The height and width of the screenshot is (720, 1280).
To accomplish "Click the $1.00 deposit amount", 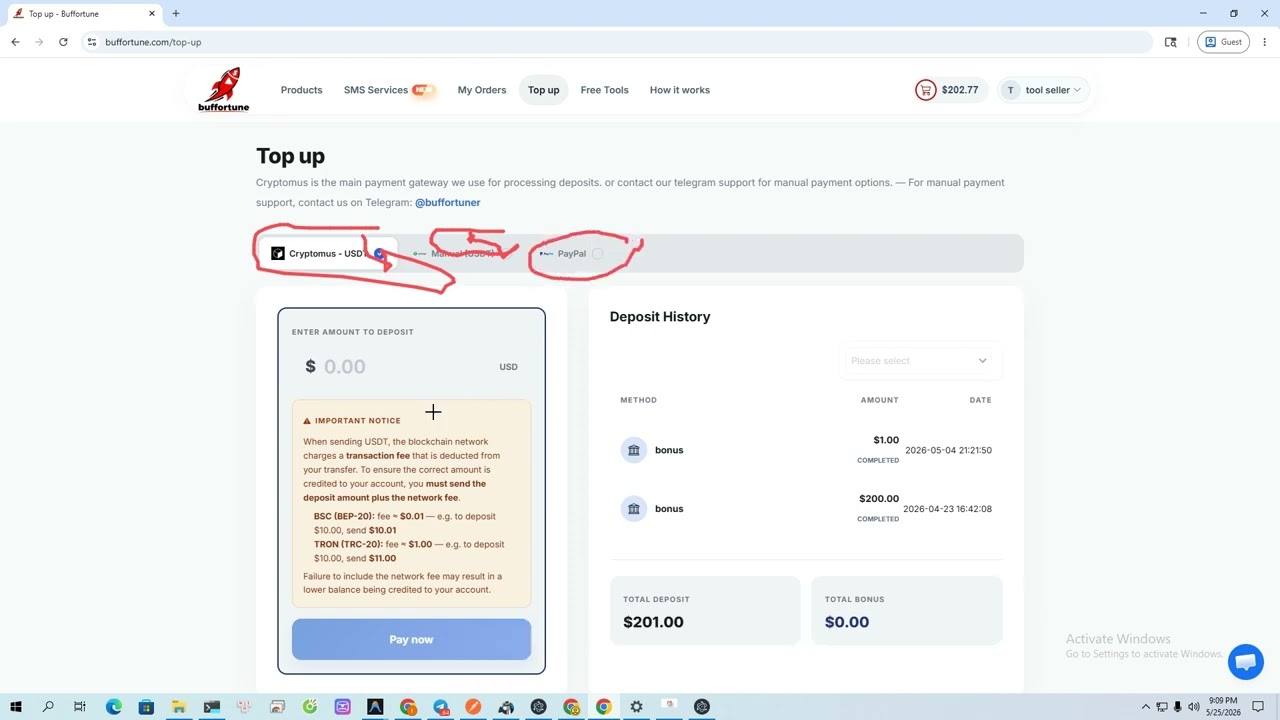I will [x=886, y=440].
